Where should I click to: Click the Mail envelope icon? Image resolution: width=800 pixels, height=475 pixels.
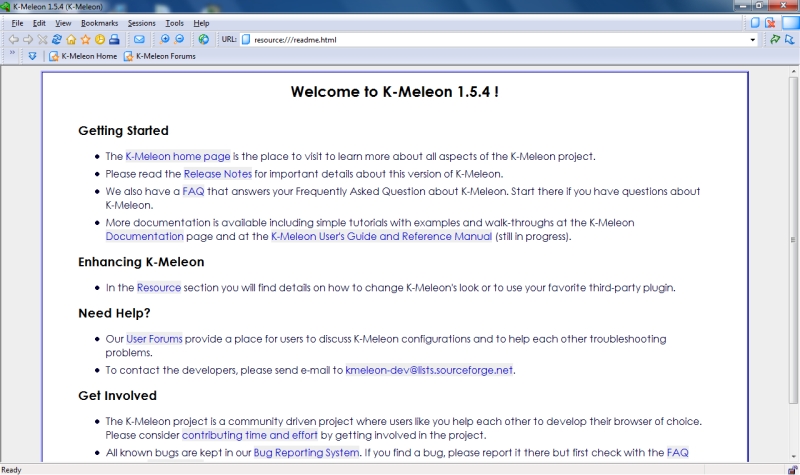coord(139,39)
